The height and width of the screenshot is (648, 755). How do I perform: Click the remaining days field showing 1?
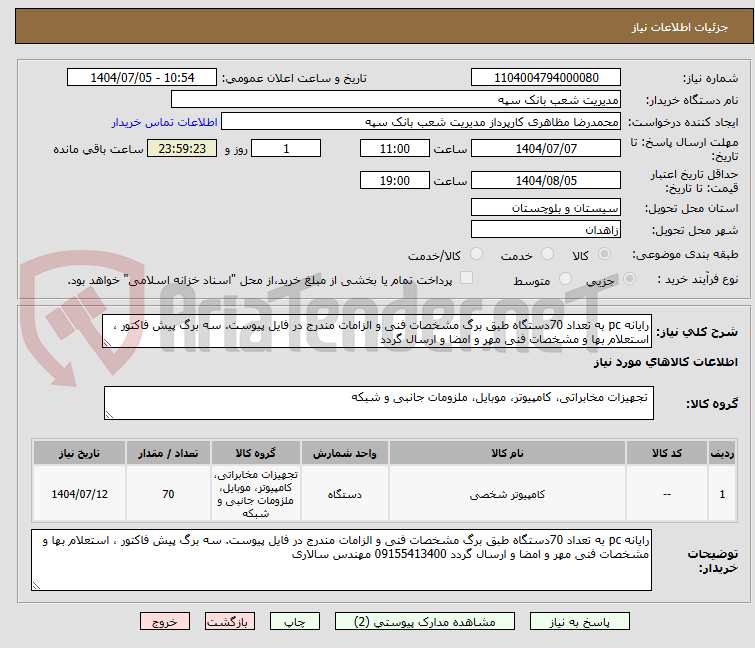click(286, 148)
